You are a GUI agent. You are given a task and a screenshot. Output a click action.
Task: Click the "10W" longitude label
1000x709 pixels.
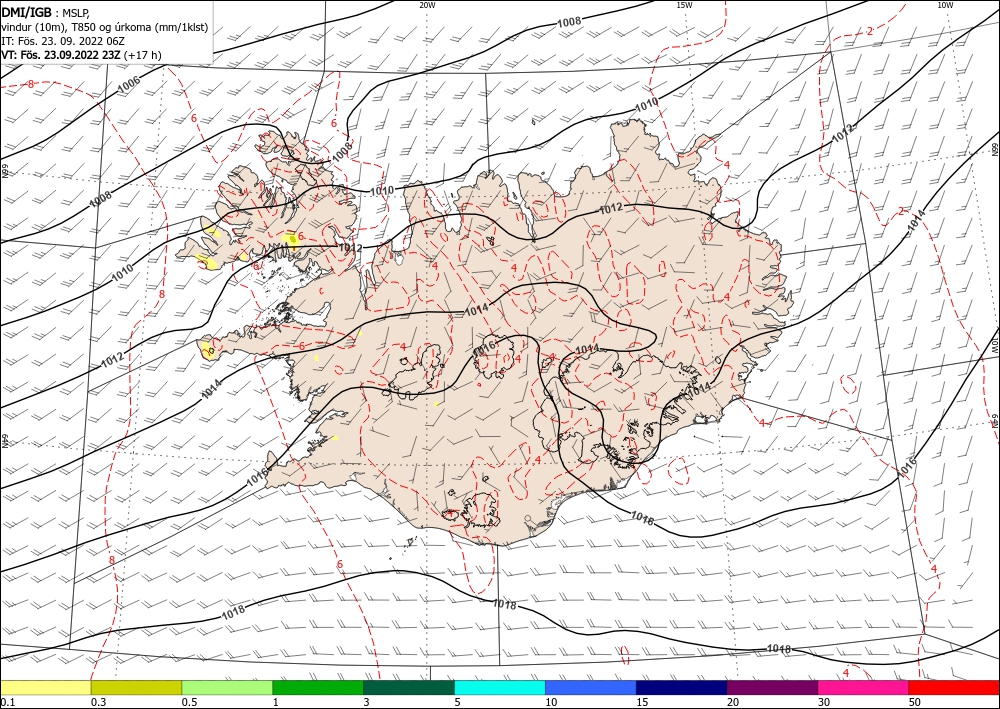pos(945,5)
